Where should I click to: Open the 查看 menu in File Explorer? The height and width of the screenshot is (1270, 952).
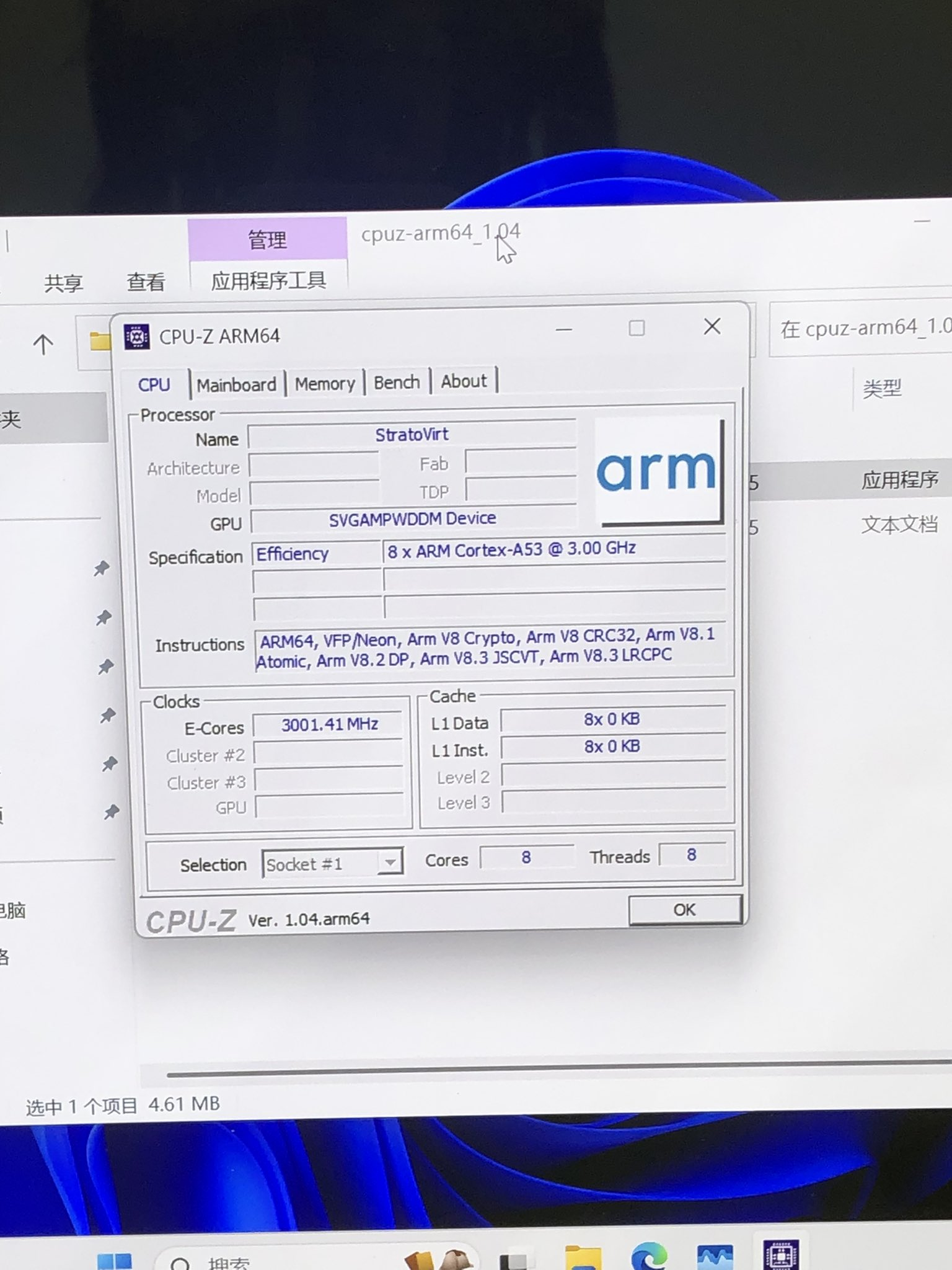[146, 282]
